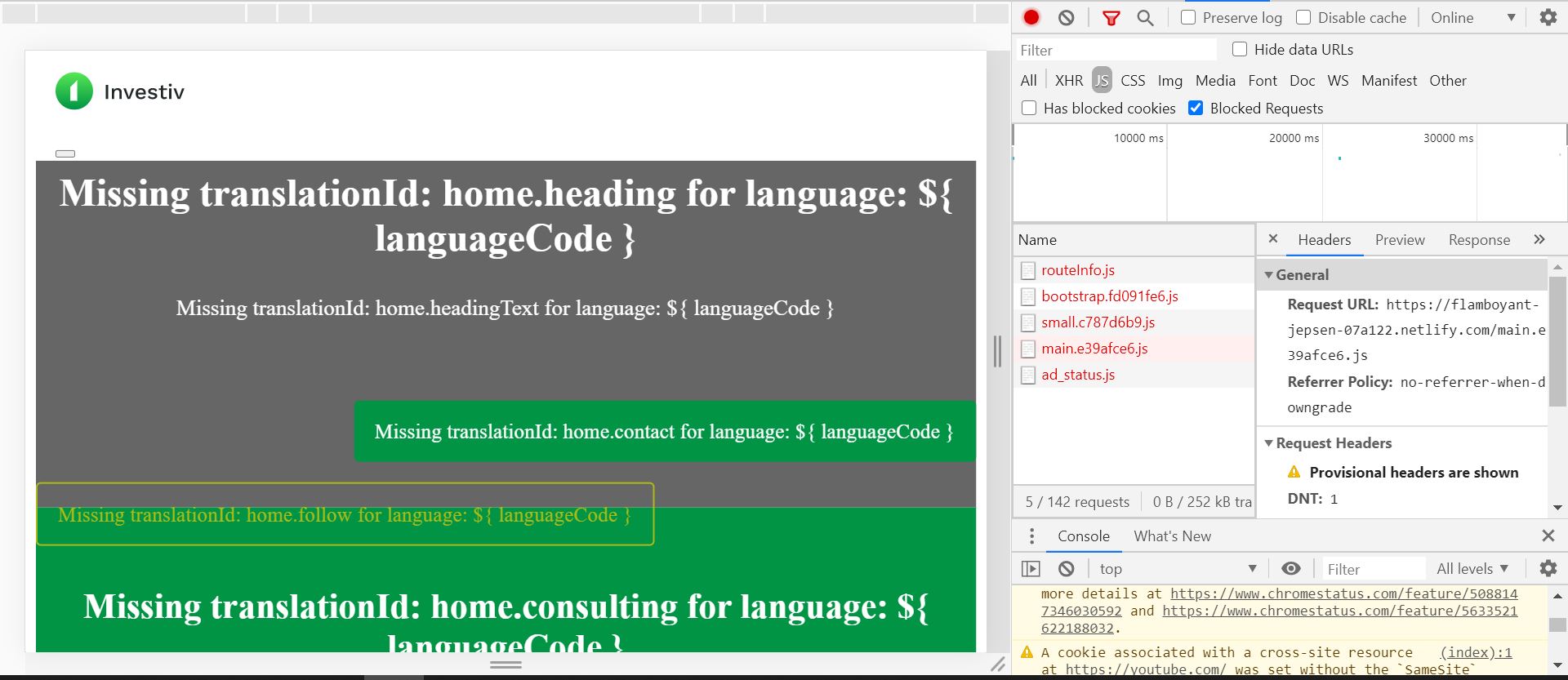
Task: Filter requests by Media
Action: tap(1215, 80)
